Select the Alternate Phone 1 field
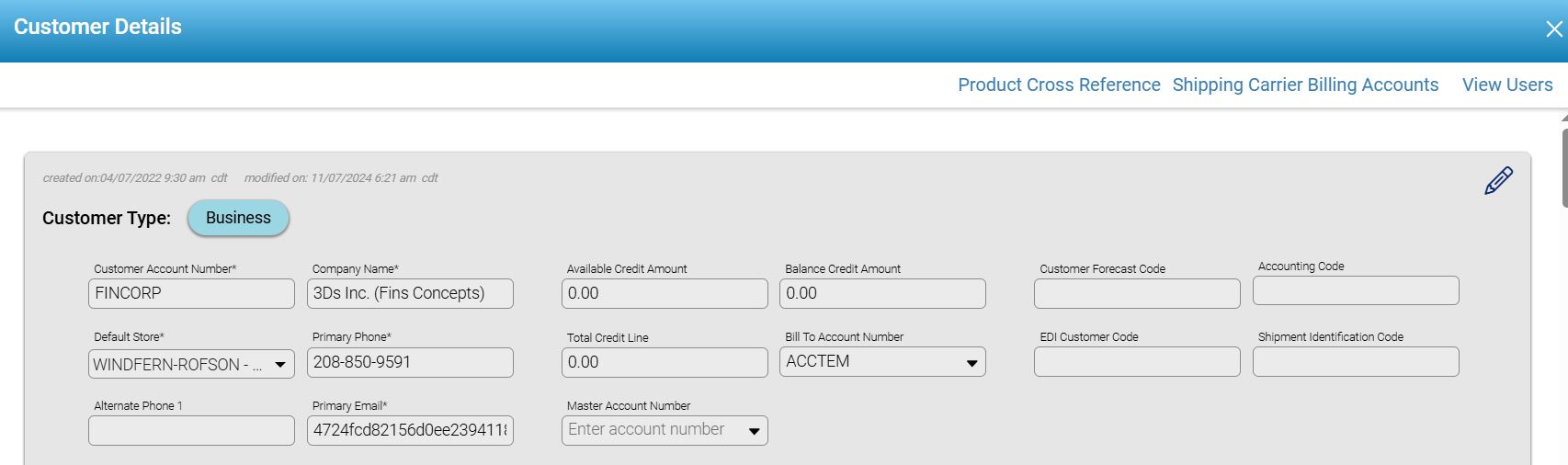 pyautogui.click(x=191, y=430)
